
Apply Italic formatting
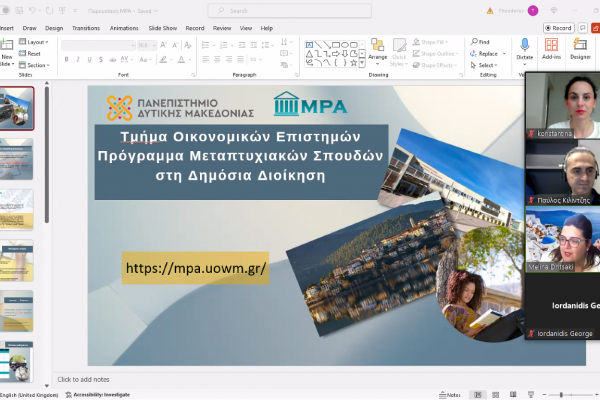point(78,59)
